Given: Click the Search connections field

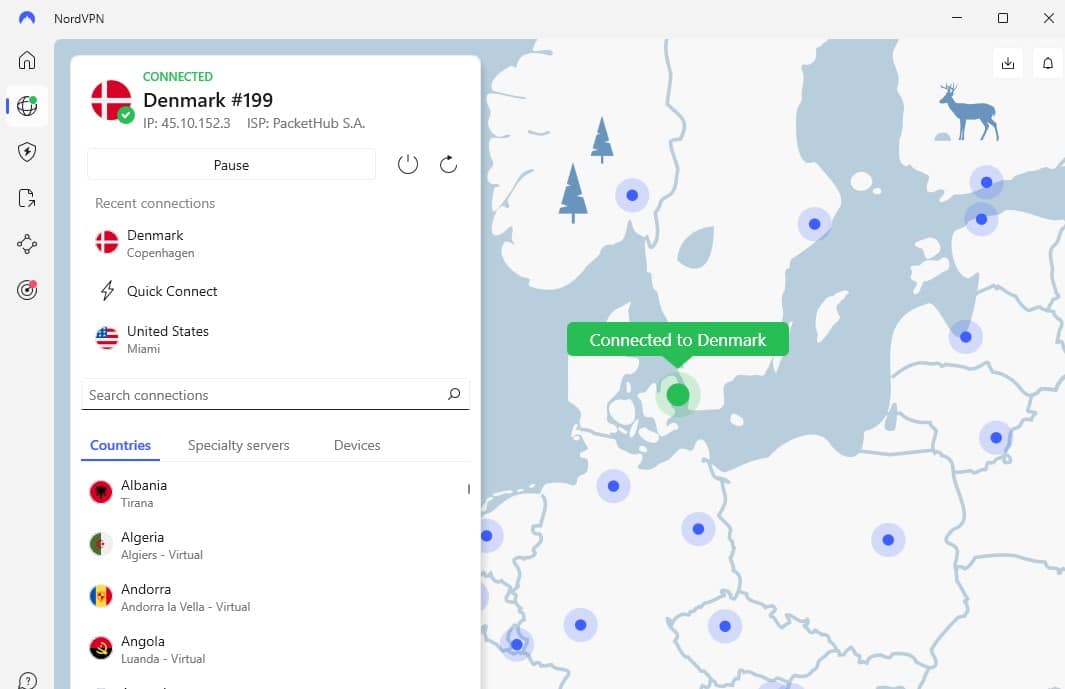Looking at the screenshot, I should pyautogui.click(x=275, y=395).
